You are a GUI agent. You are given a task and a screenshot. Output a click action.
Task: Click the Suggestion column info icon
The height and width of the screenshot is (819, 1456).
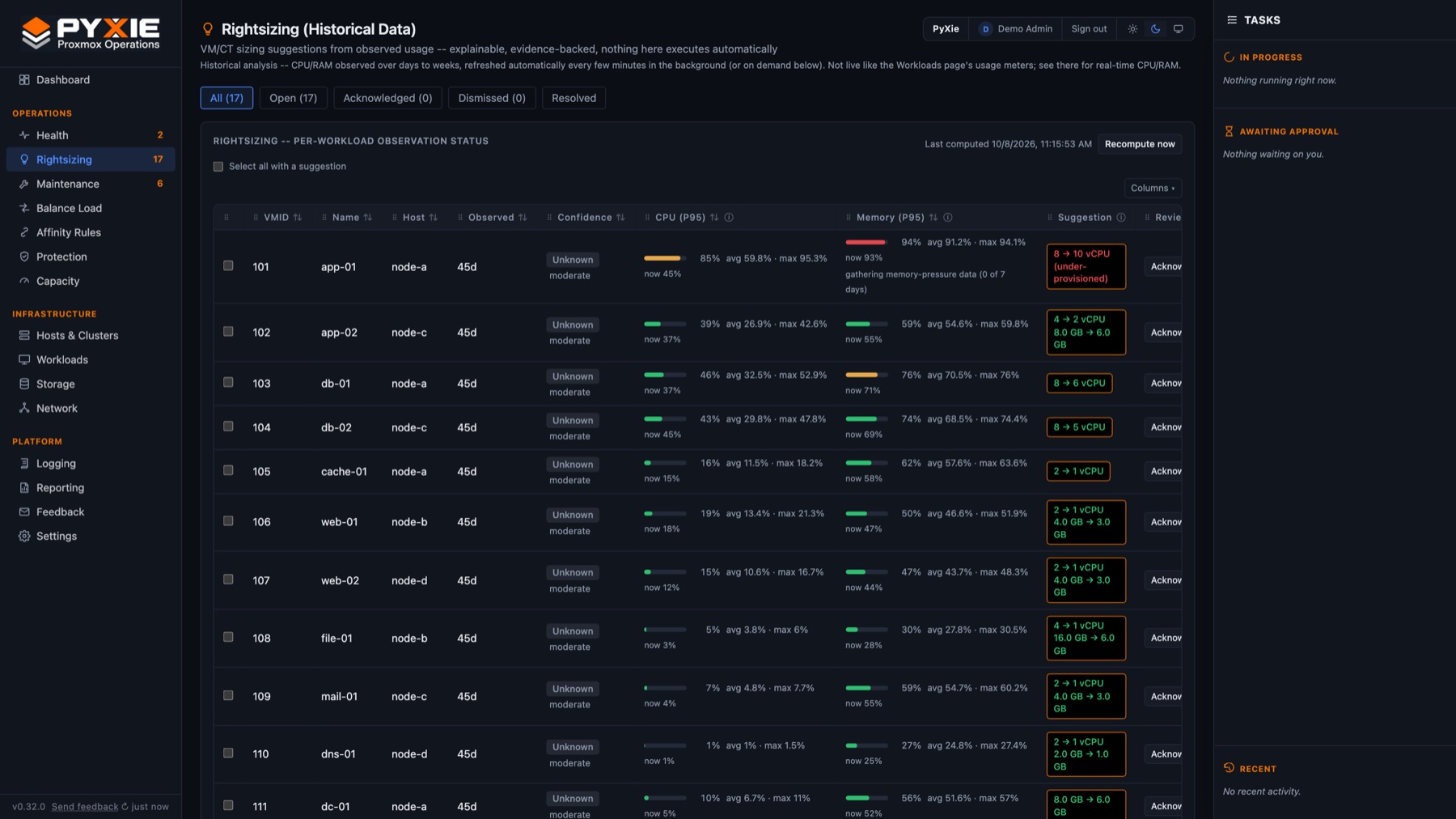(x=1121, y=218)
